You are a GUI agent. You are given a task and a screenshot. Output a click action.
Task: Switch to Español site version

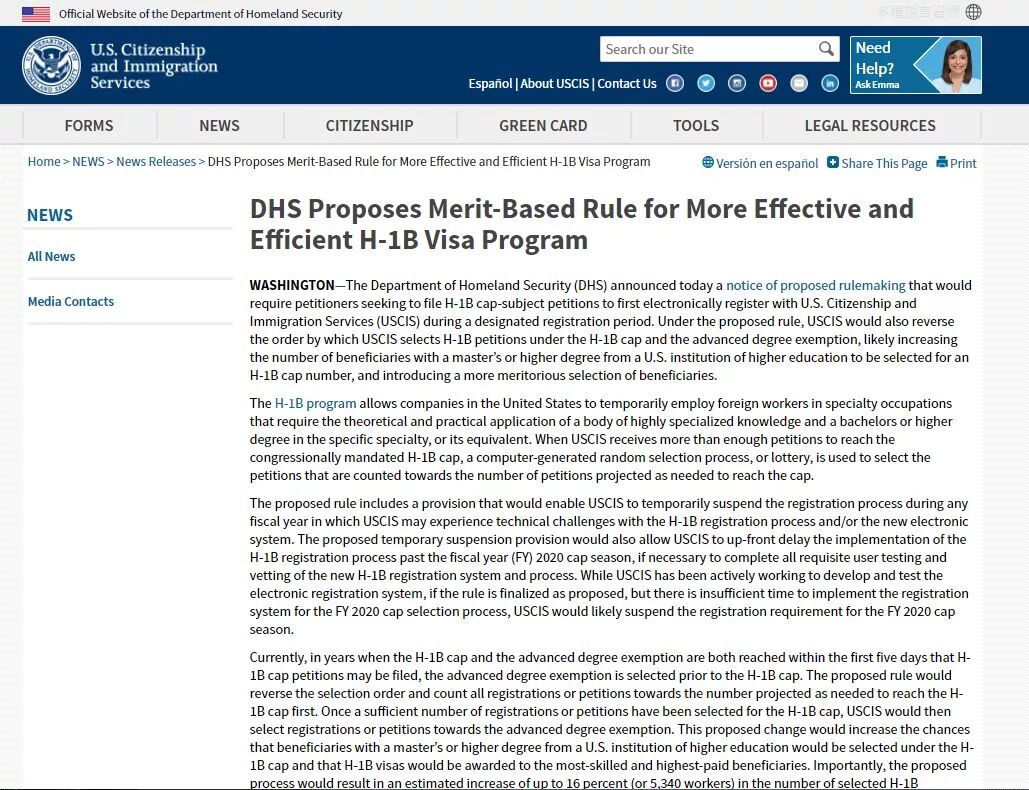(x=490, y=83)
